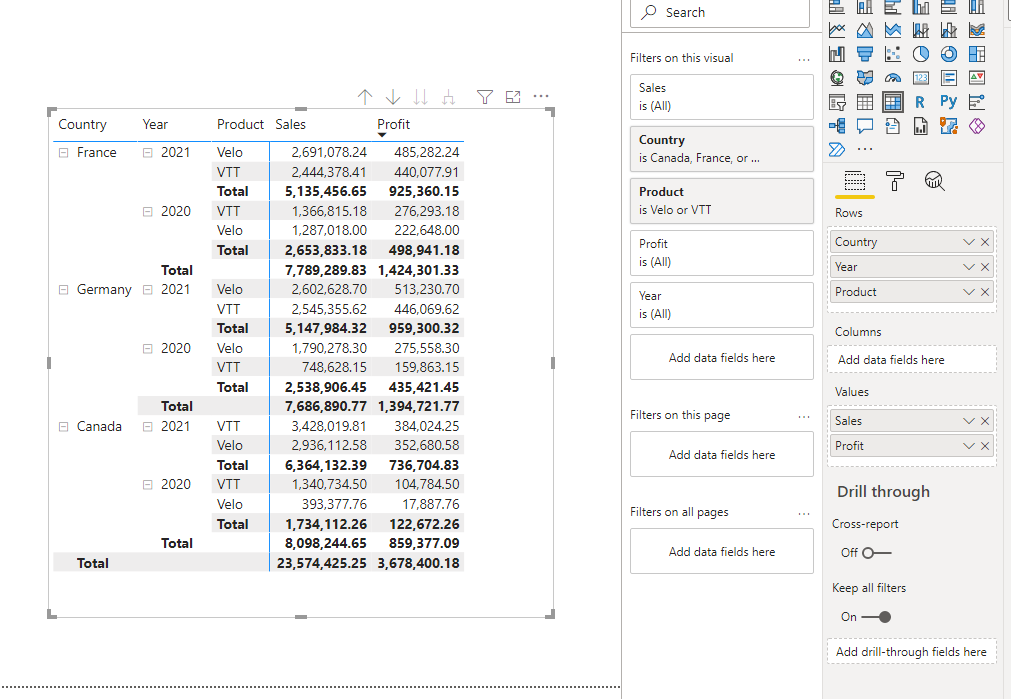Click the filter pane Search box
Screen dimensions: 1011x699
point(720,13)
